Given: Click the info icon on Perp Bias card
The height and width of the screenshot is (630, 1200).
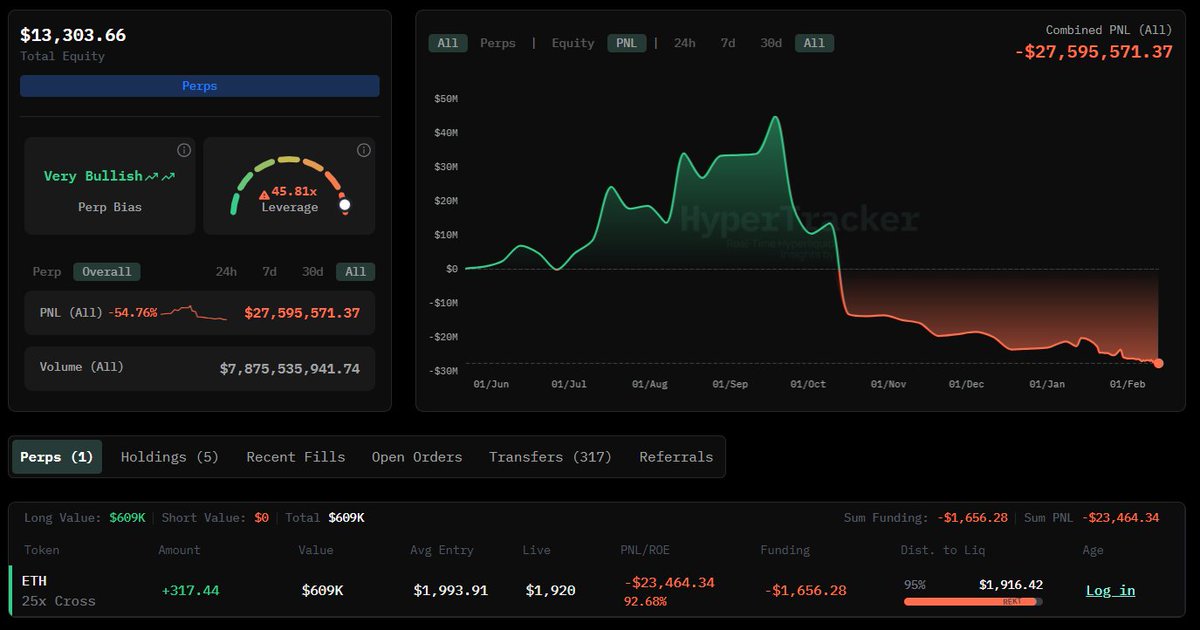Looking at the screenshot, I should pyautogui.click(x=184, y=150).
